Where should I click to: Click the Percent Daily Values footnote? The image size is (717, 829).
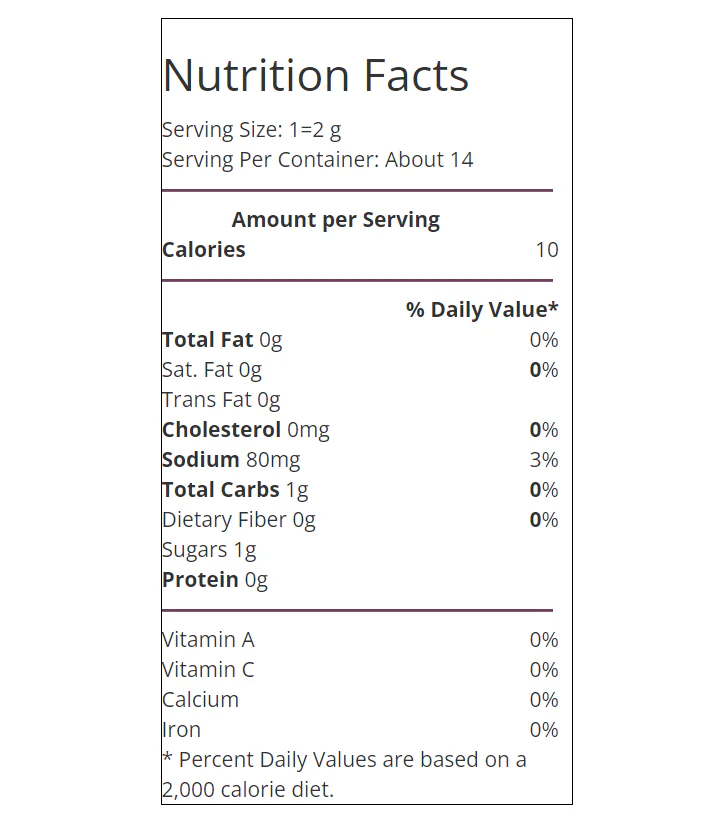[344, 775]
